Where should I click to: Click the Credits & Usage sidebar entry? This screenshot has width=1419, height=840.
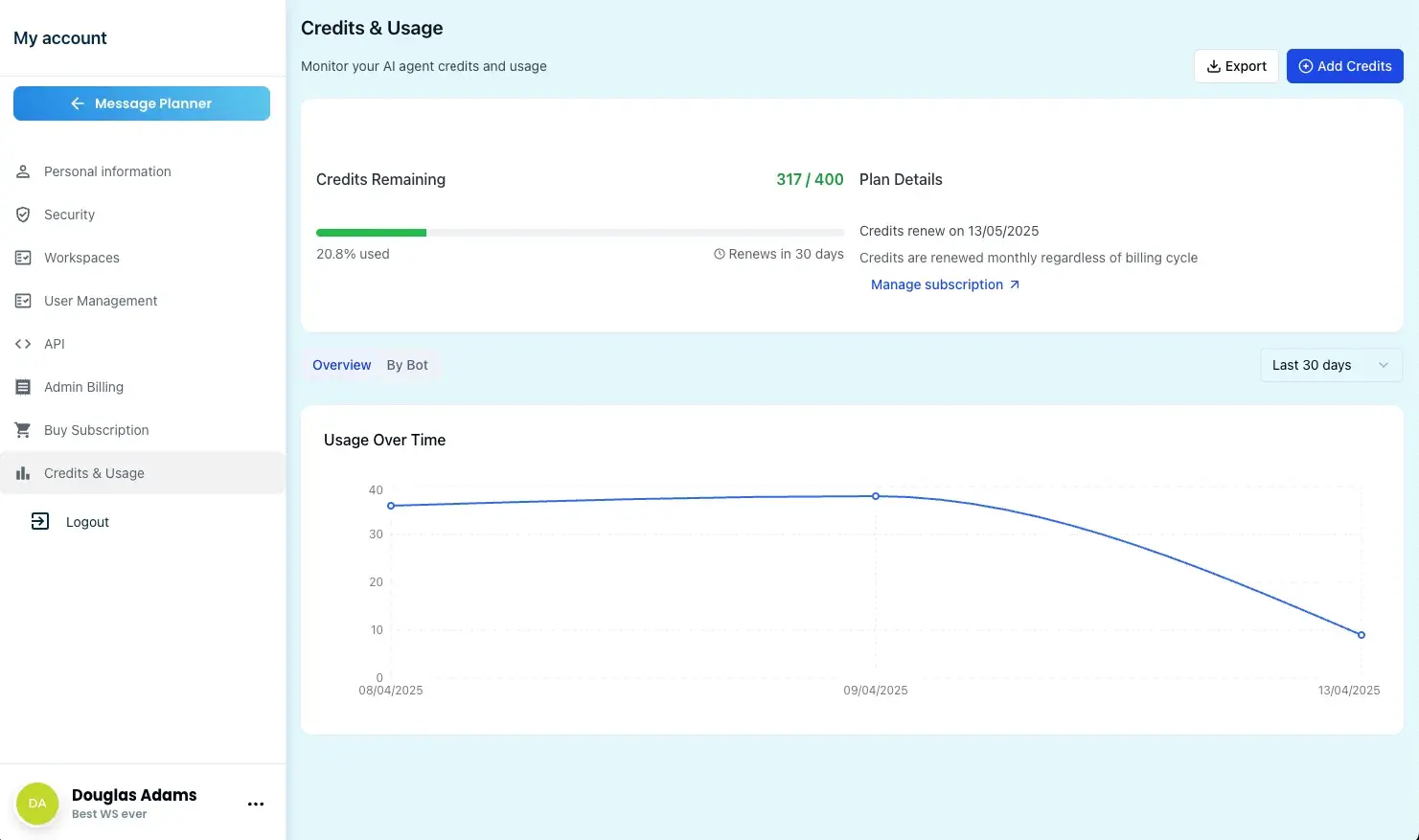[94, 472]
